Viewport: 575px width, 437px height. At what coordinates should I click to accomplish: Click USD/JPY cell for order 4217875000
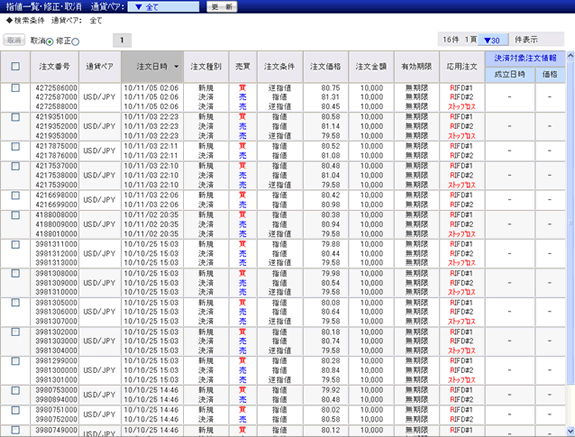(99, 151)
